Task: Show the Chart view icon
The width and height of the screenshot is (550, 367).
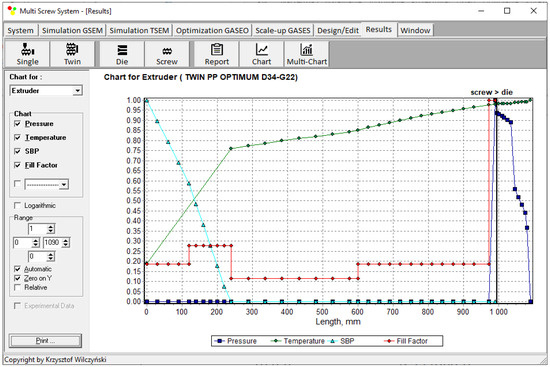Action: tap(262, 54)
